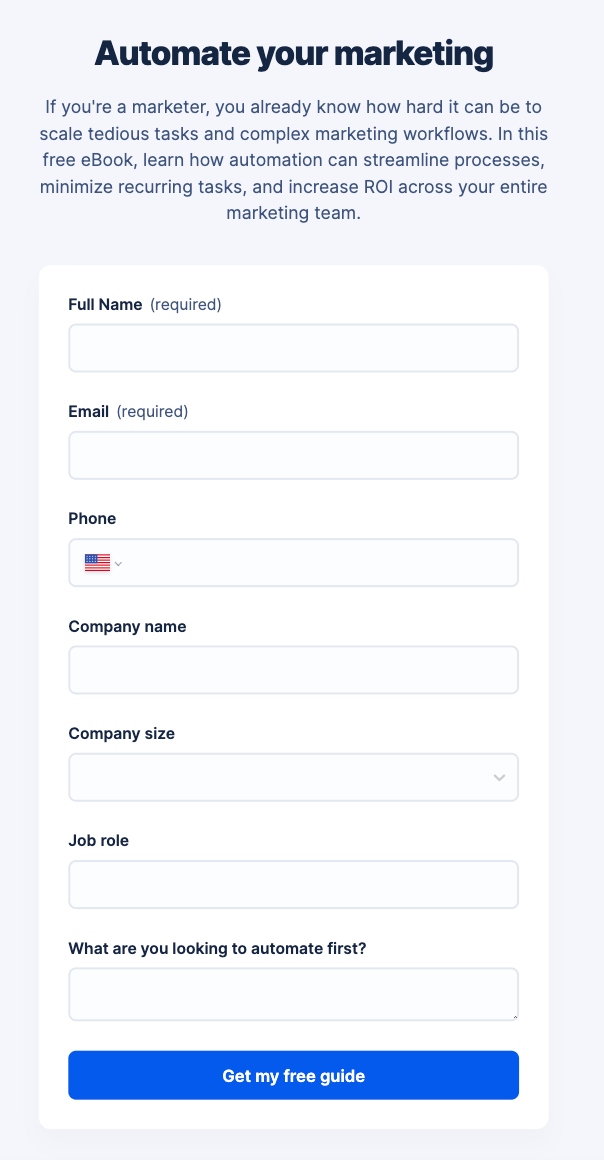Screen dimensions: 604x1160
Task: Click into the Email input box
Action: (x=293, y=455)
